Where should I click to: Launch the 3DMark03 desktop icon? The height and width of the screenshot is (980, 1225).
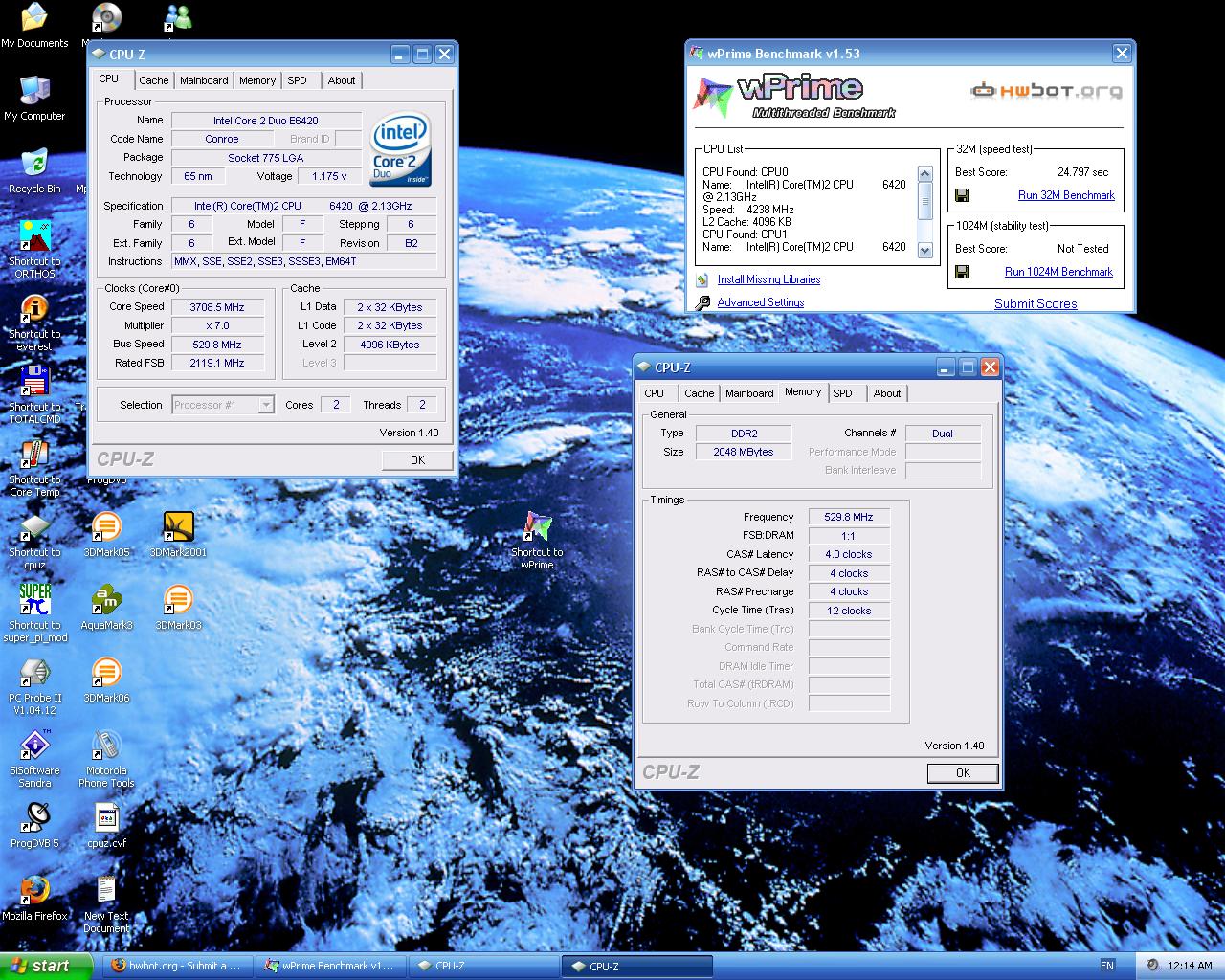pyautogui.click(x=178, y=608)
